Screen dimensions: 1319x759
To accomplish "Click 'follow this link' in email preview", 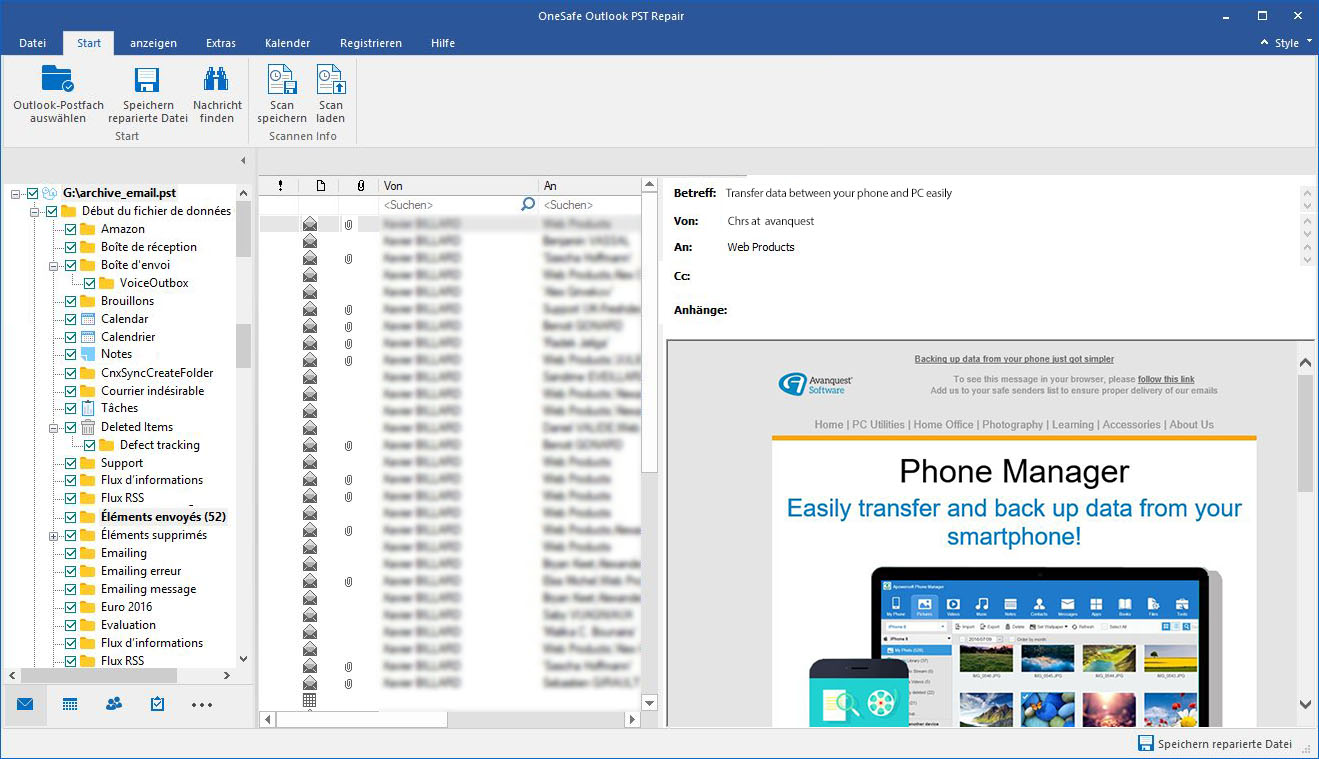I will pyautogui.click(x=1166, y=379).
